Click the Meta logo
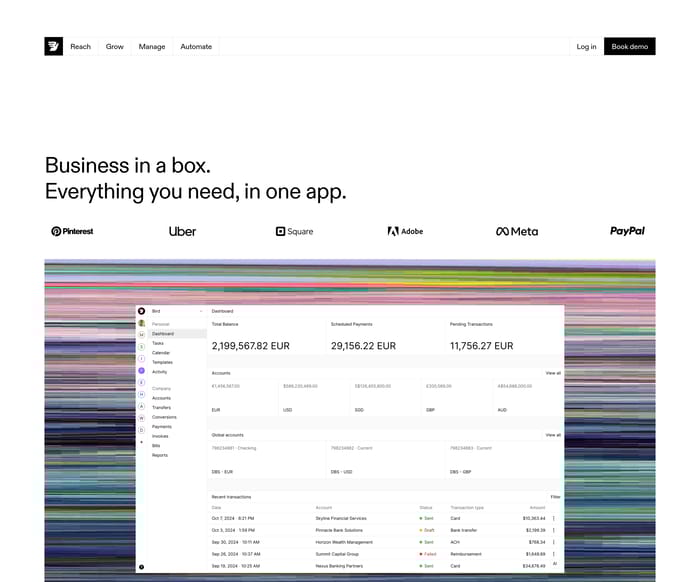The image size is (700, 582). coord(517,231)
